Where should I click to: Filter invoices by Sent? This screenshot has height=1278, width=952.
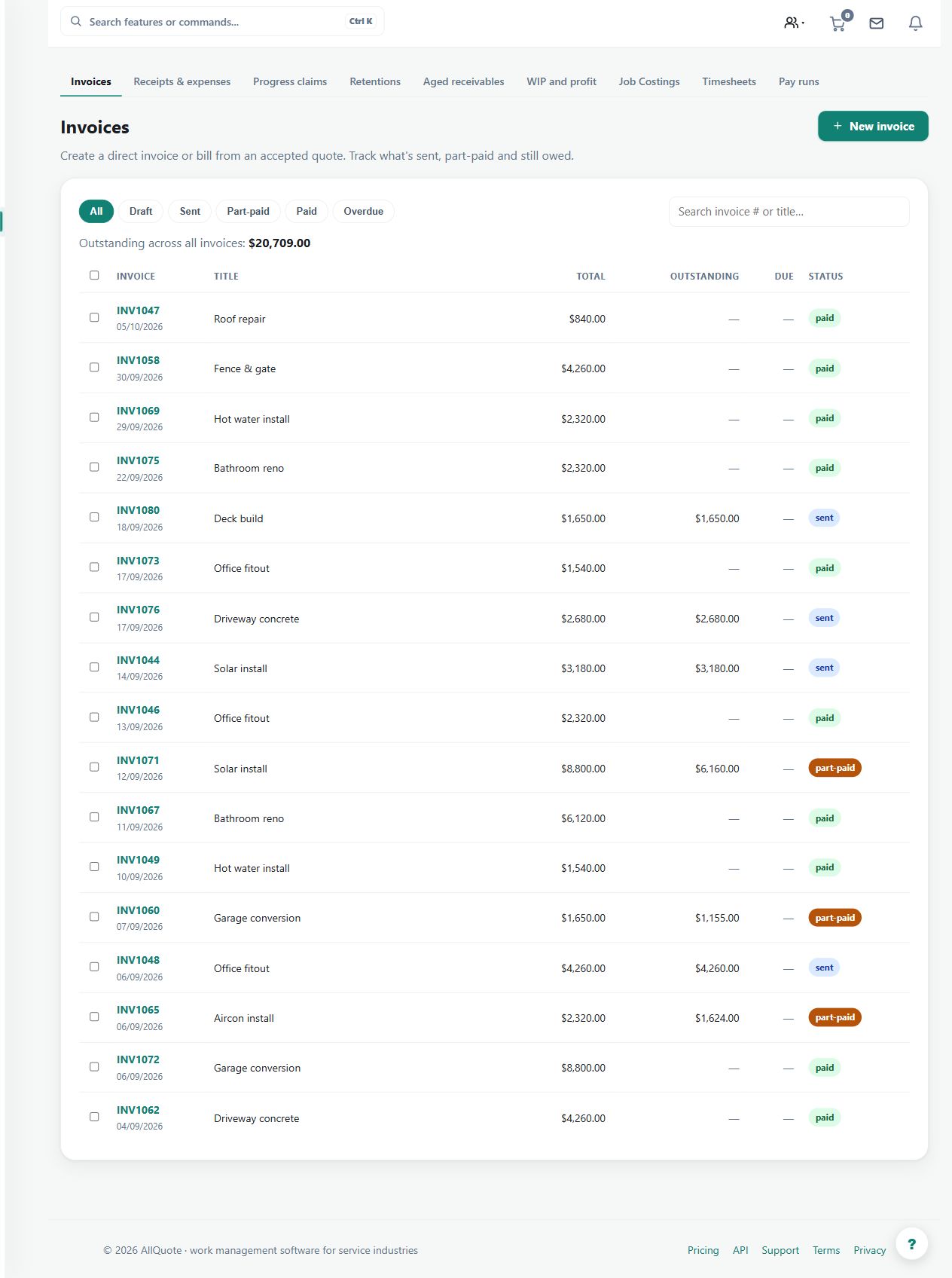190,211
